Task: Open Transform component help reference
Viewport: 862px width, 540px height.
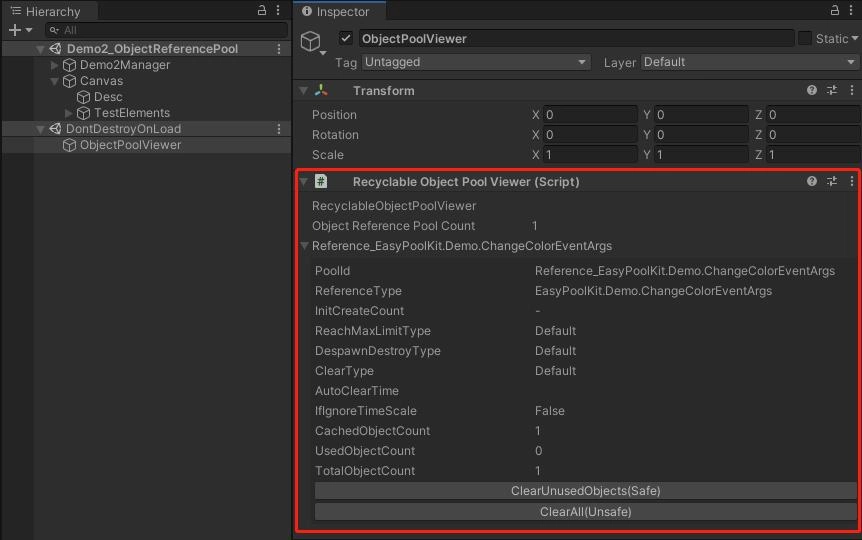Action: 811,90
